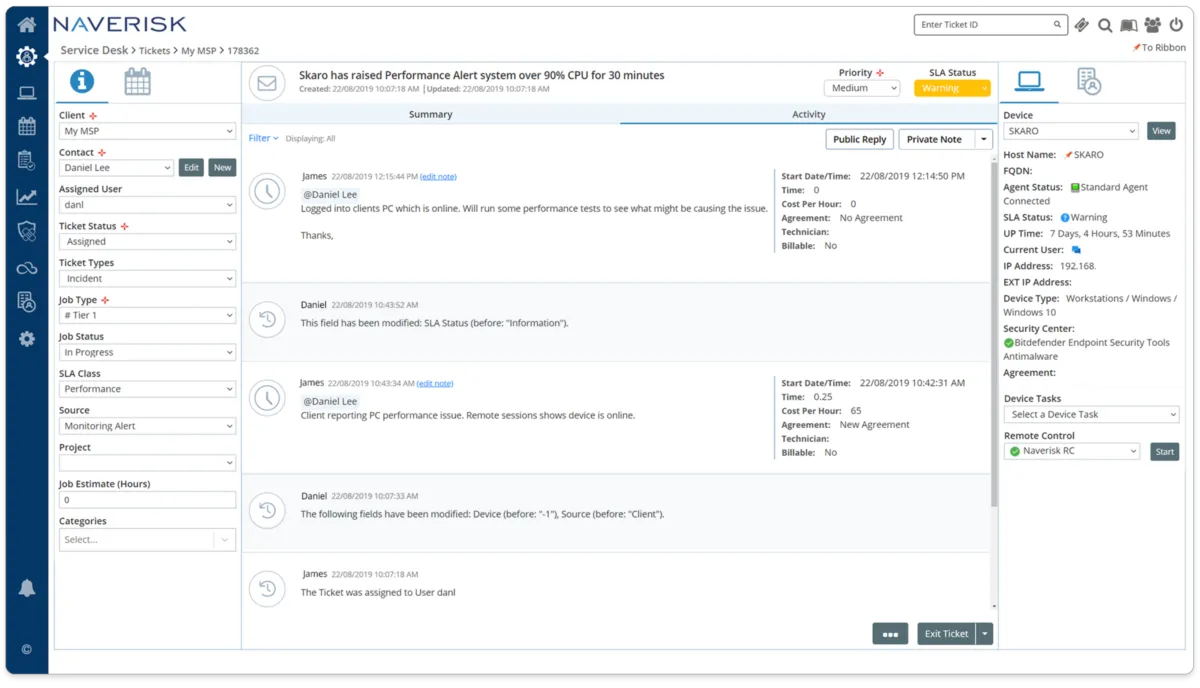Click the power logout icon
This screenshot has height=688, width=1200.
(x=1176, y=25)
